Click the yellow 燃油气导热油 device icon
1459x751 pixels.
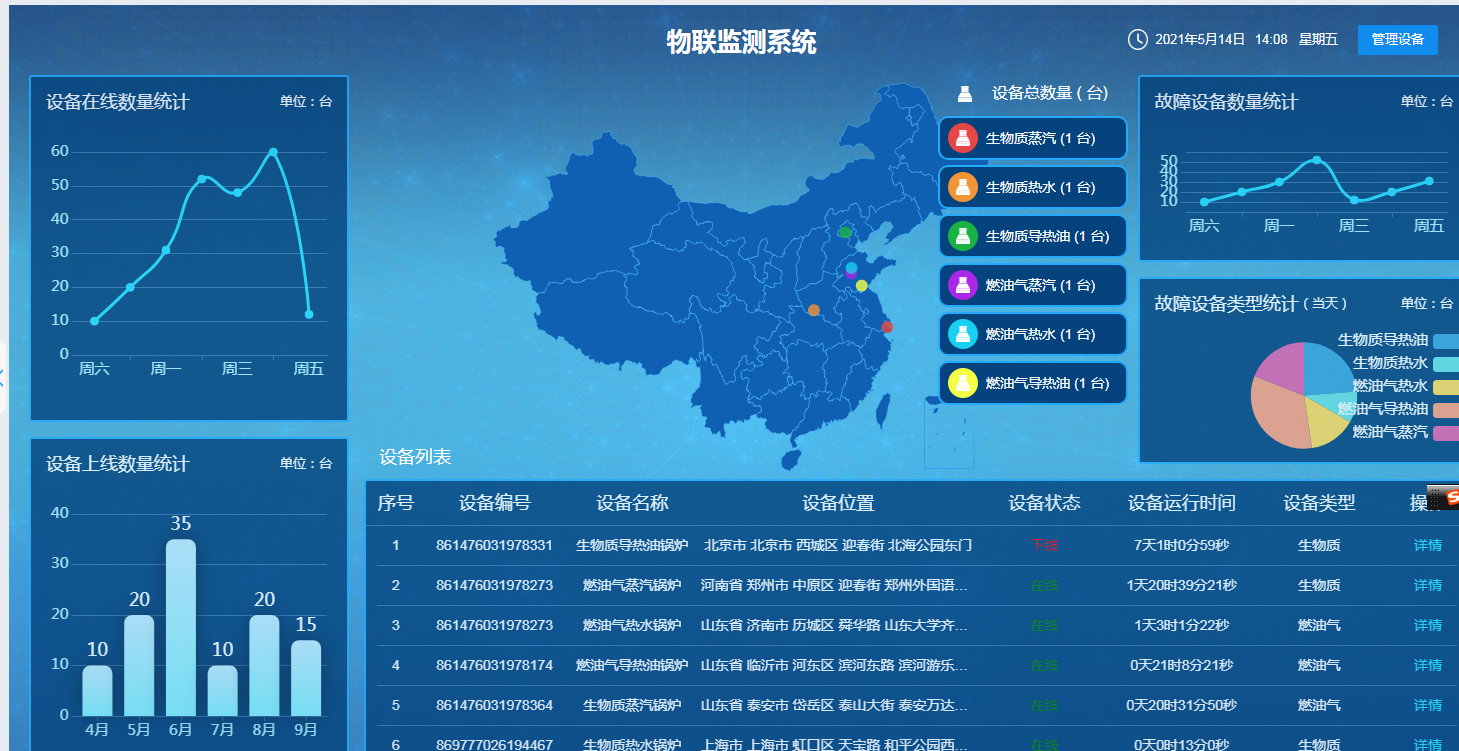point(962,383)
